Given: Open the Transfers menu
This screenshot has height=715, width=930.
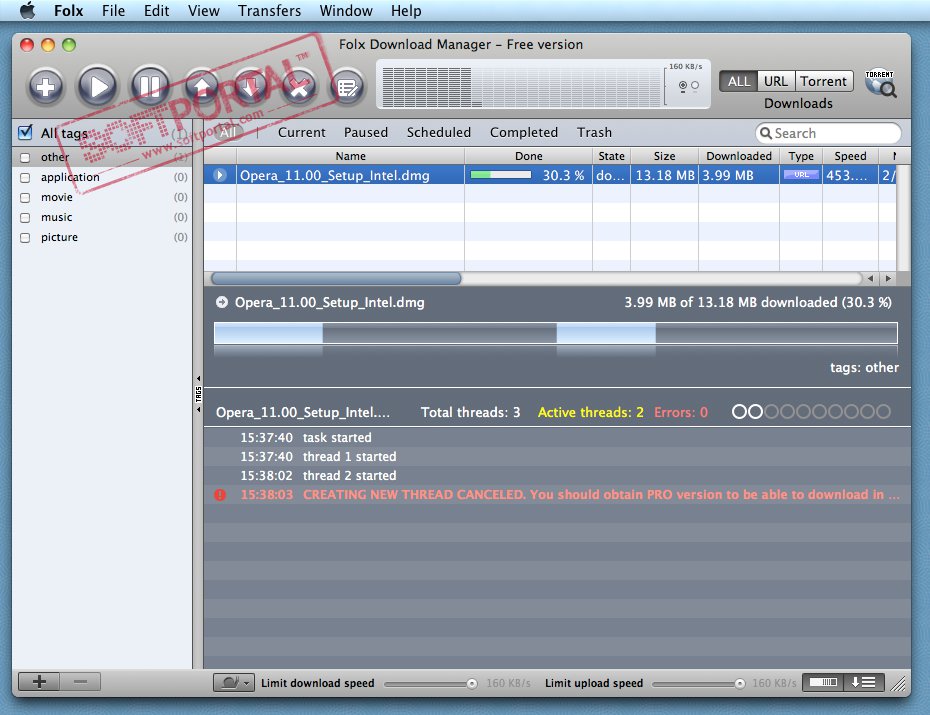Looking at the screenshot, I should coord(269,11).
